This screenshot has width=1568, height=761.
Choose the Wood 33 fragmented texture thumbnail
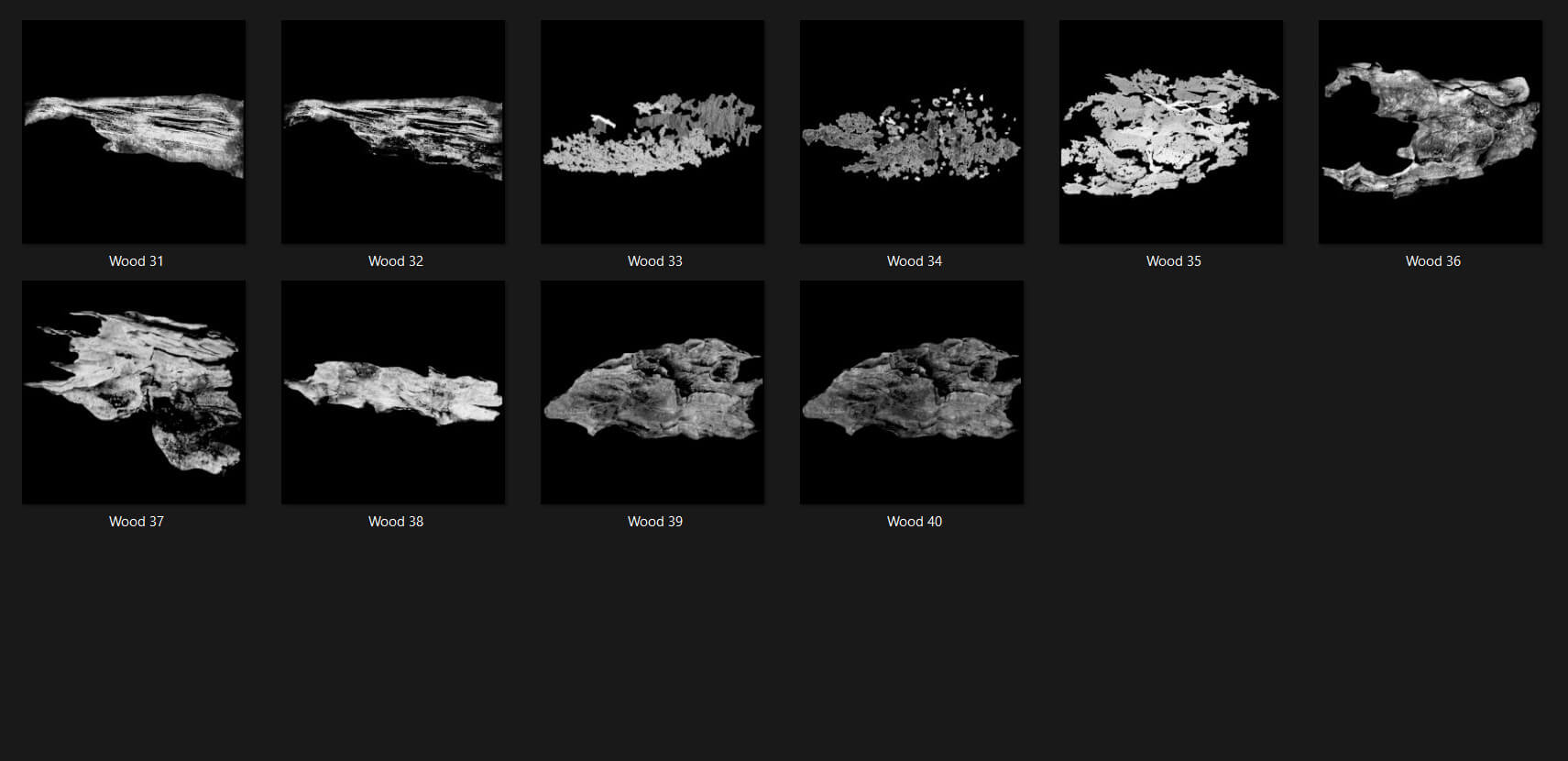(x=652, y=132)
